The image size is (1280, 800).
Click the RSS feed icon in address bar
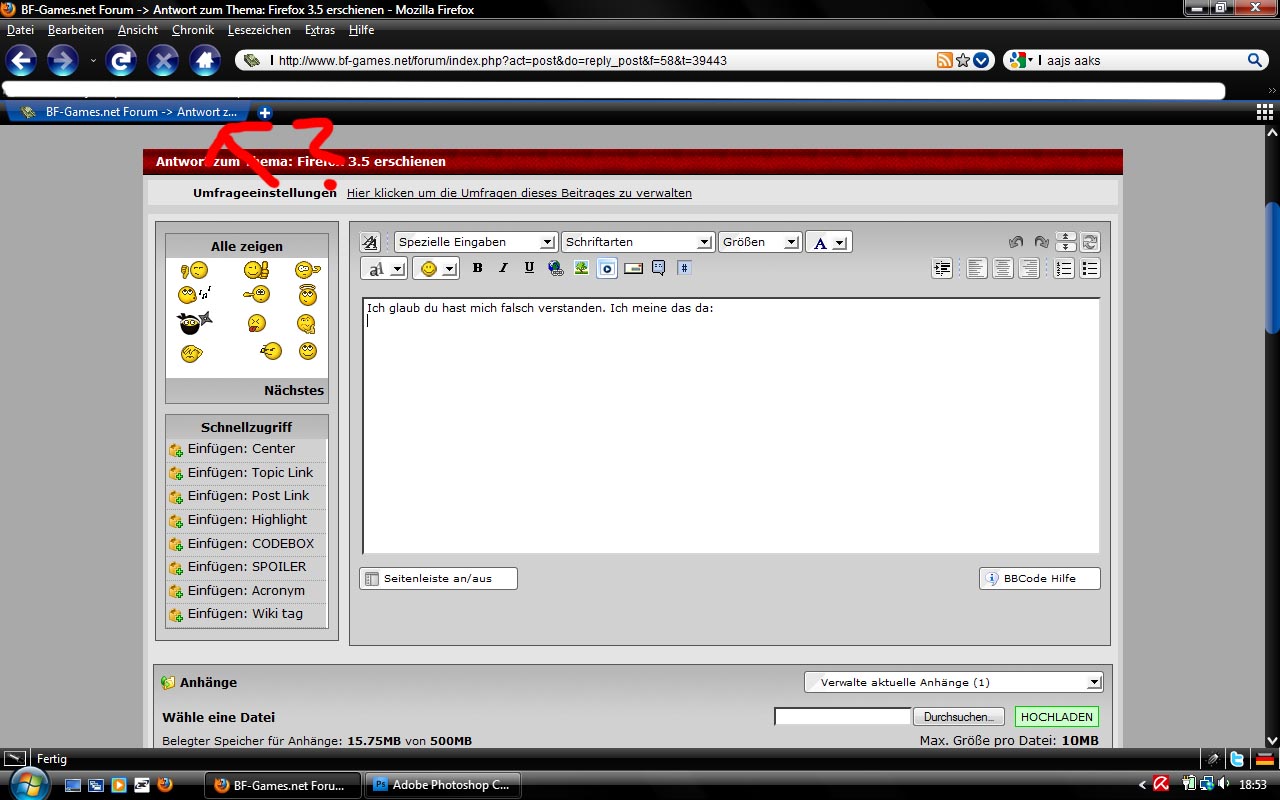point(945,60)
